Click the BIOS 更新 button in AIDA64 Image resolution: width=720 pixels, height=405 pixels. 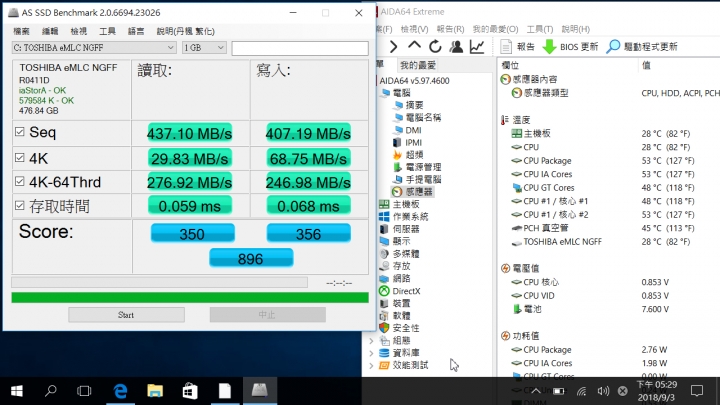570,46
